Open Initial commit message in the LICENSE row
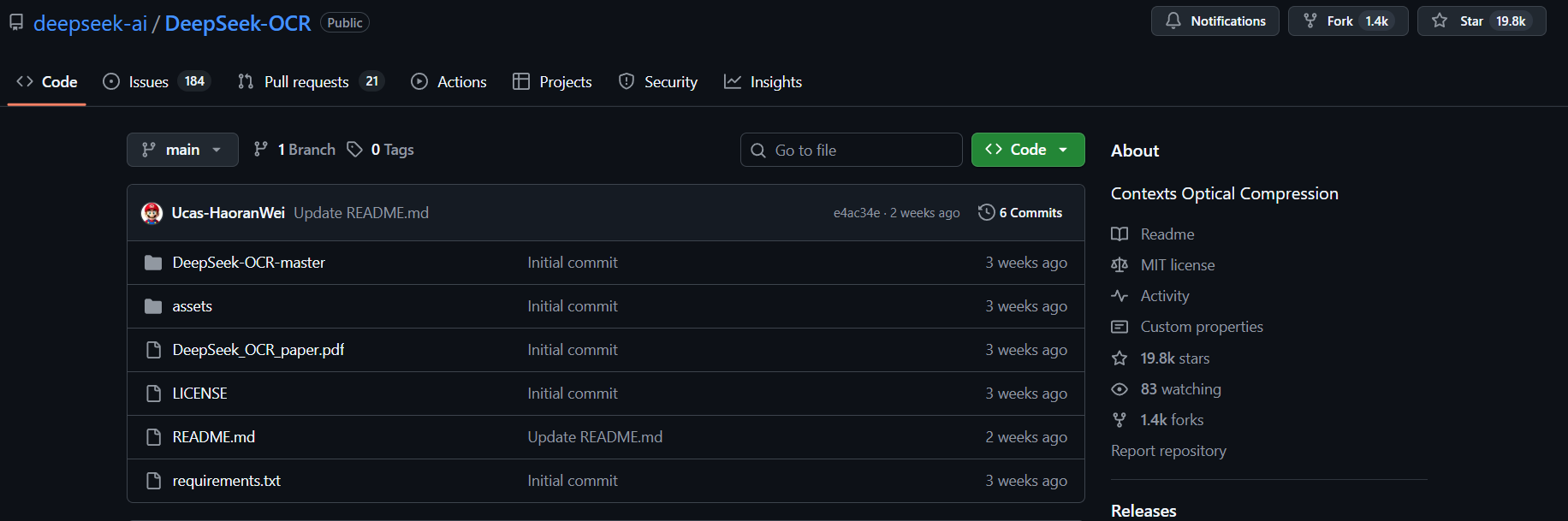 point(573,394)
